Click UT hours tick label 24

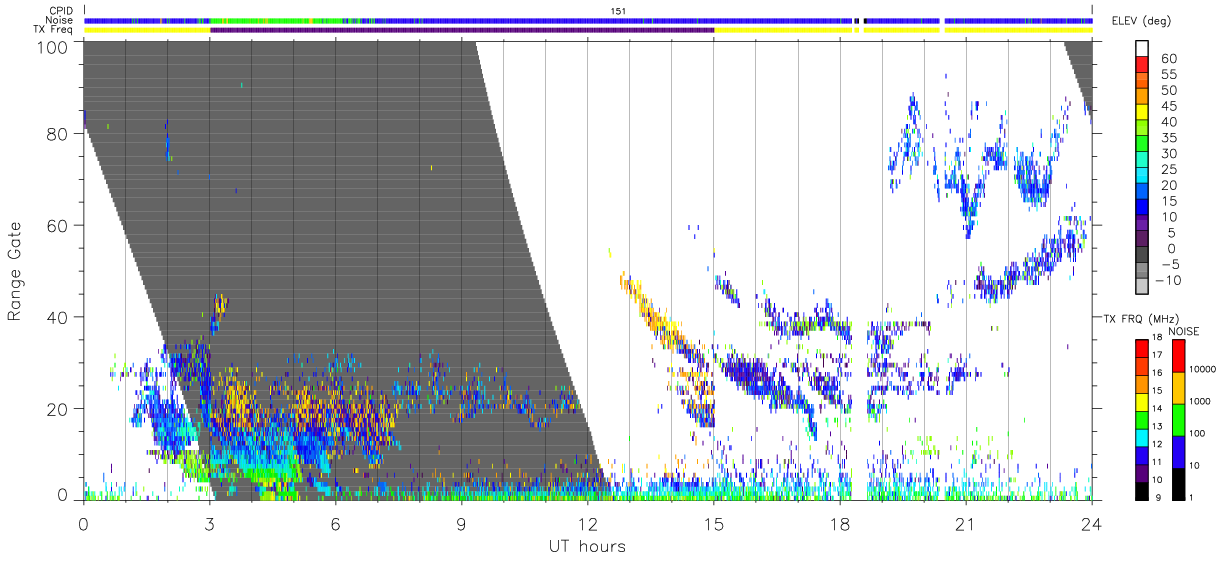click(1092, 524)
